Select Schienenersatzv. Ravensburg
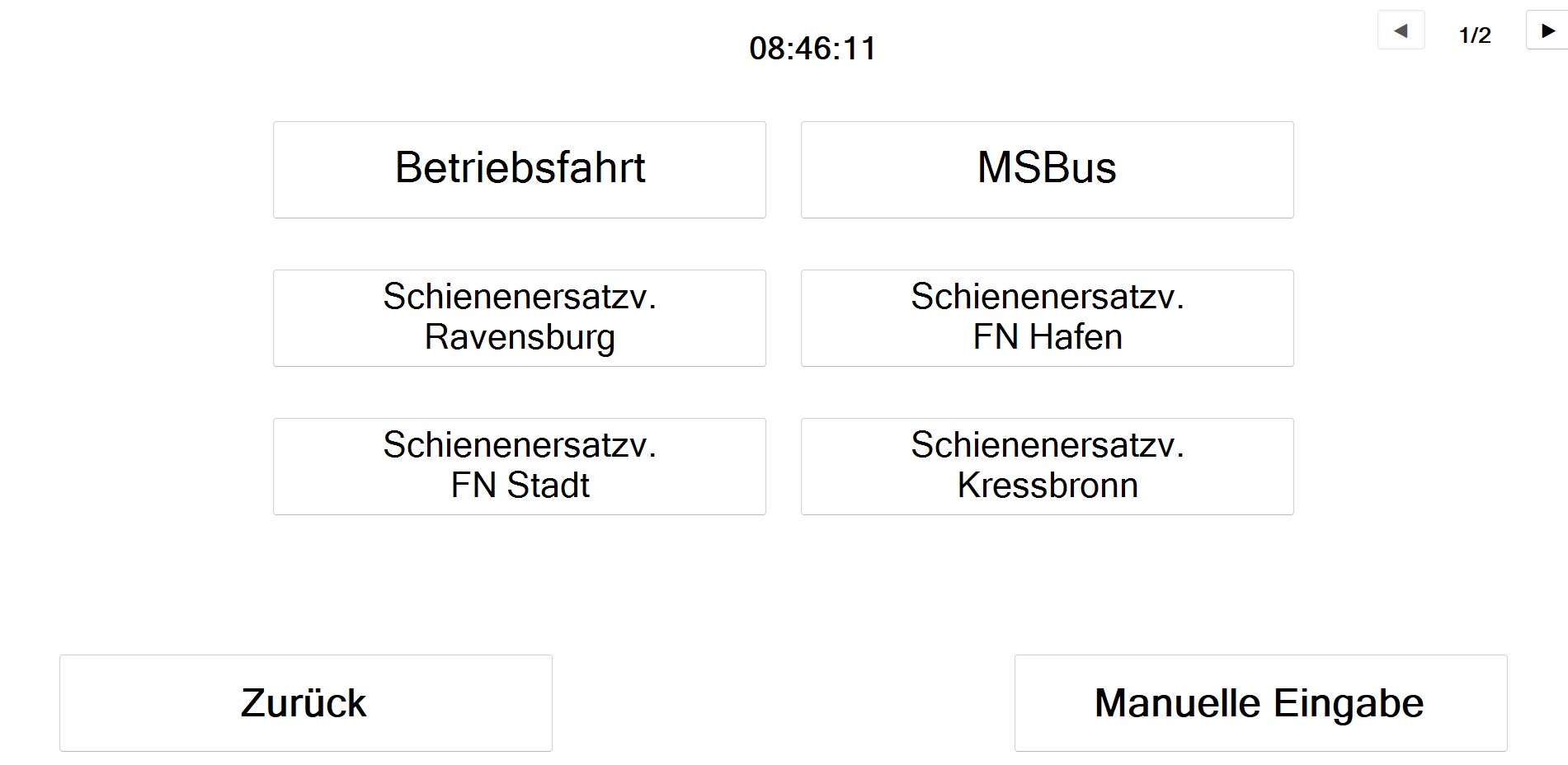The image size is (1568, 765). tap(519, 317)
